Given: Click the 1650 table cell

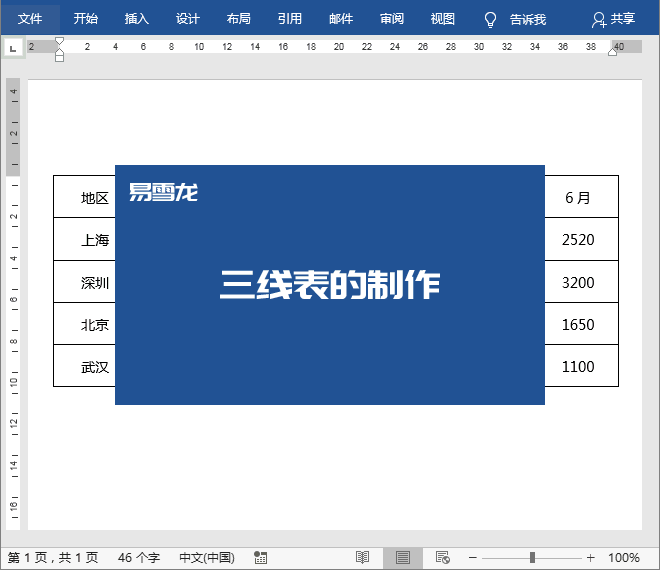Looking at the screenshot, I should coord(581,324).
